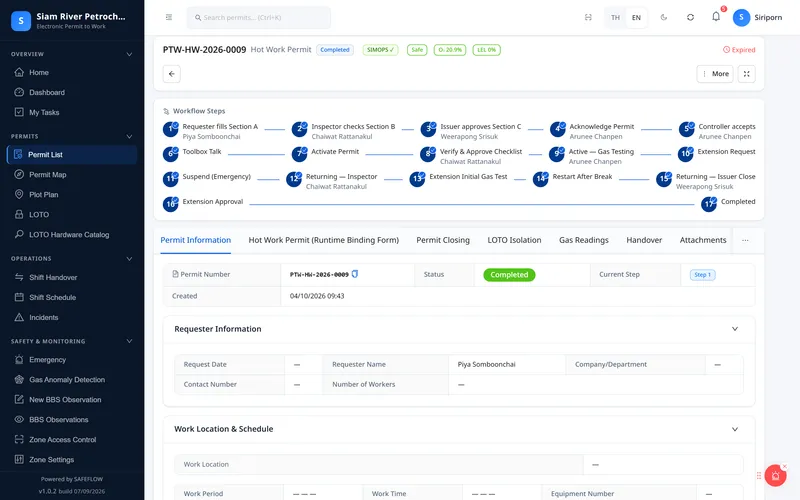
Task: Open Incidents warning page
Action: tap(71, 317)
